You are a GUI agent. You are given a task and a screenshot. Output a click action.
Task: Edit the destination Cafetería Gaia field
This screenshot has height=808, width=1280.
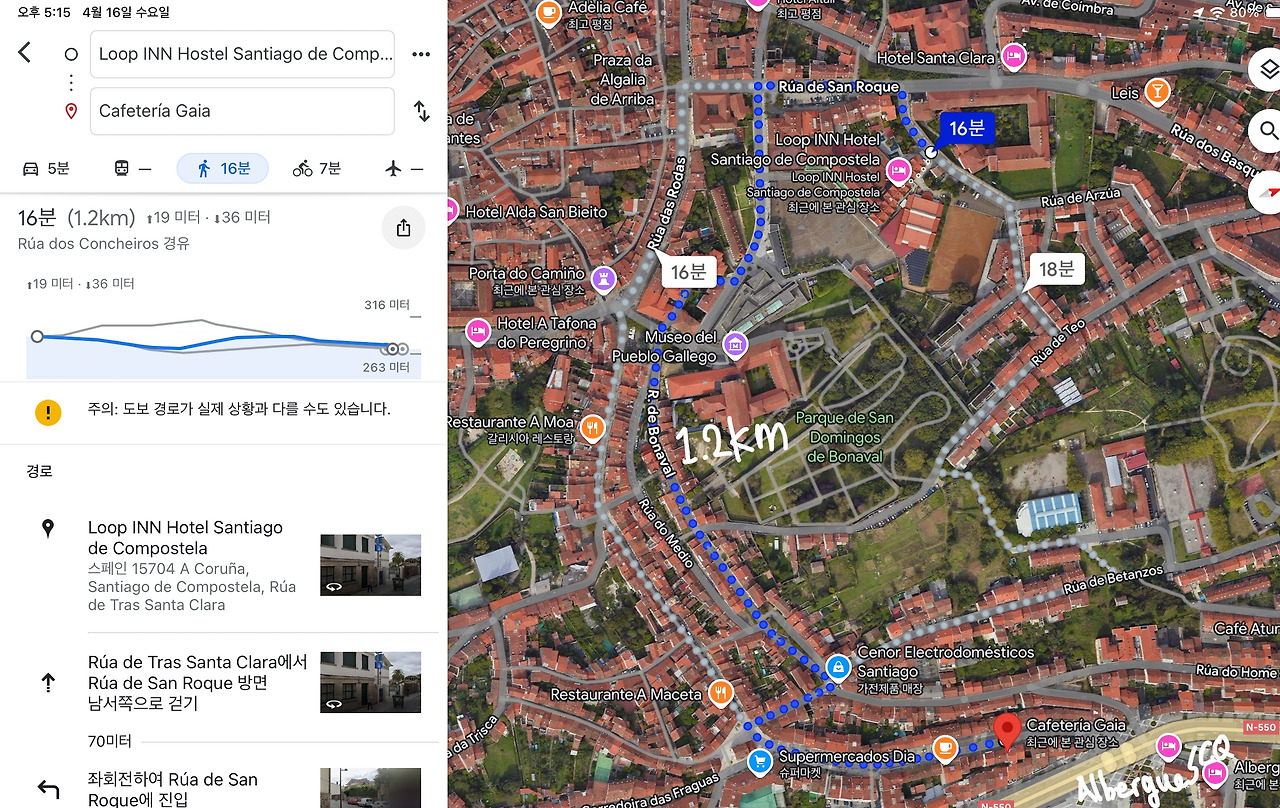click(x=242, y=111)
